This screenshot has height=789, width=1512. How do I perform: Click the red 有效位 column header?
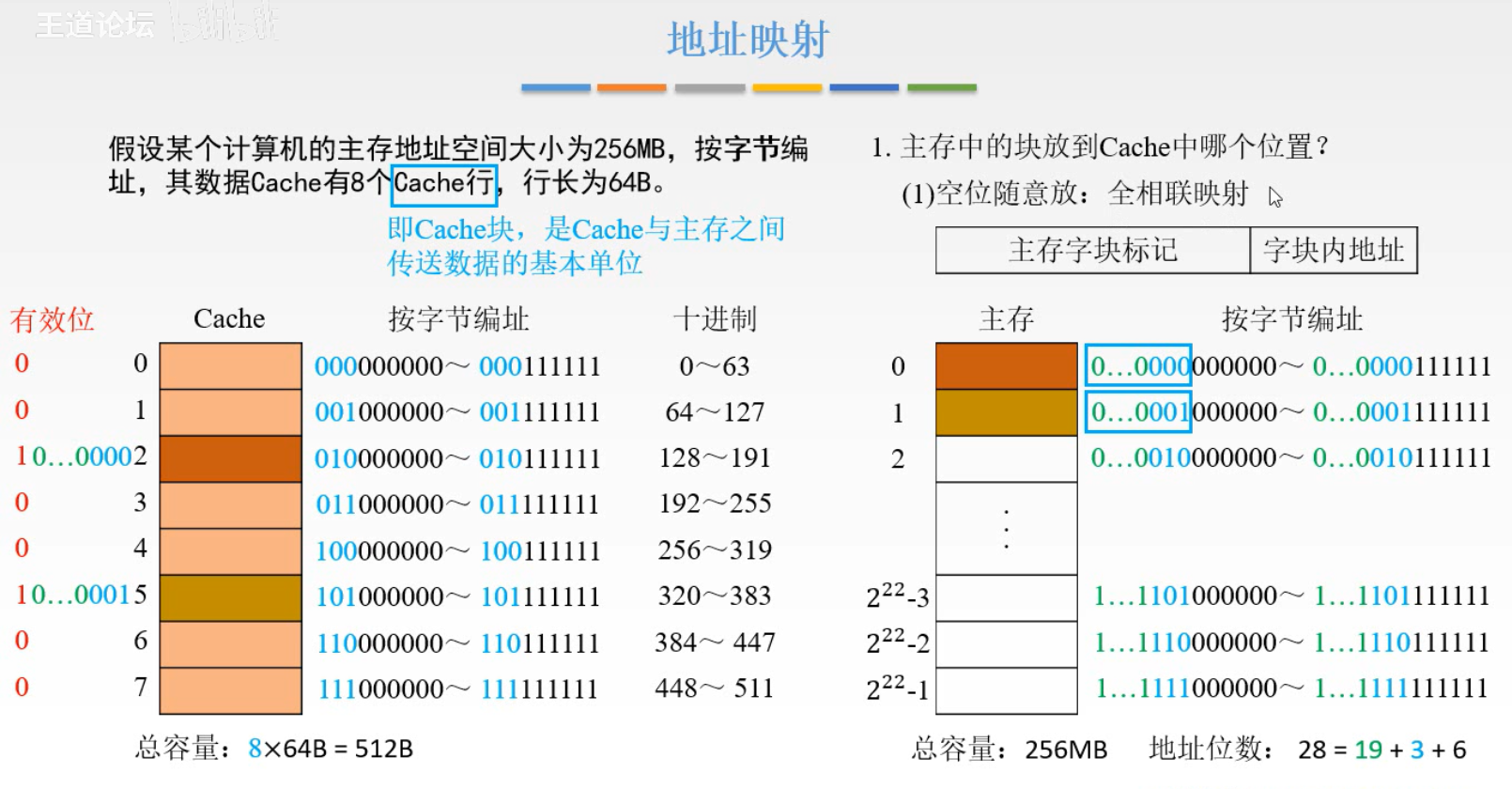coord(53,319)
